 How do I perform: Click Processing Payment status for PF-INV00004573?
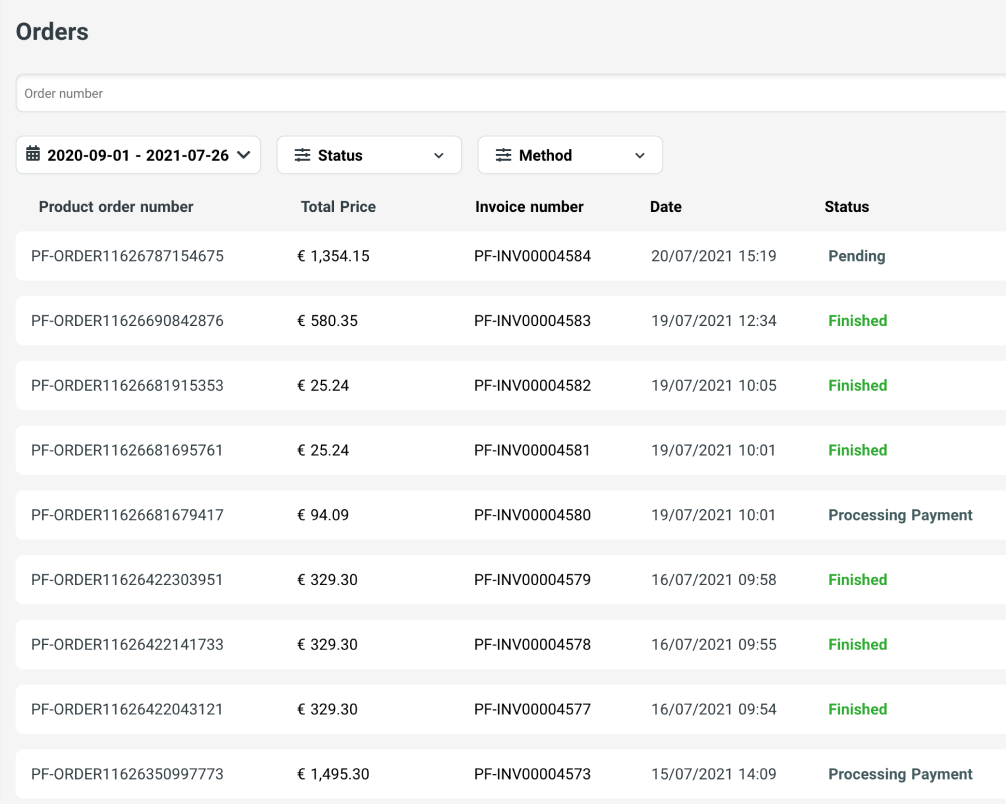900,774
